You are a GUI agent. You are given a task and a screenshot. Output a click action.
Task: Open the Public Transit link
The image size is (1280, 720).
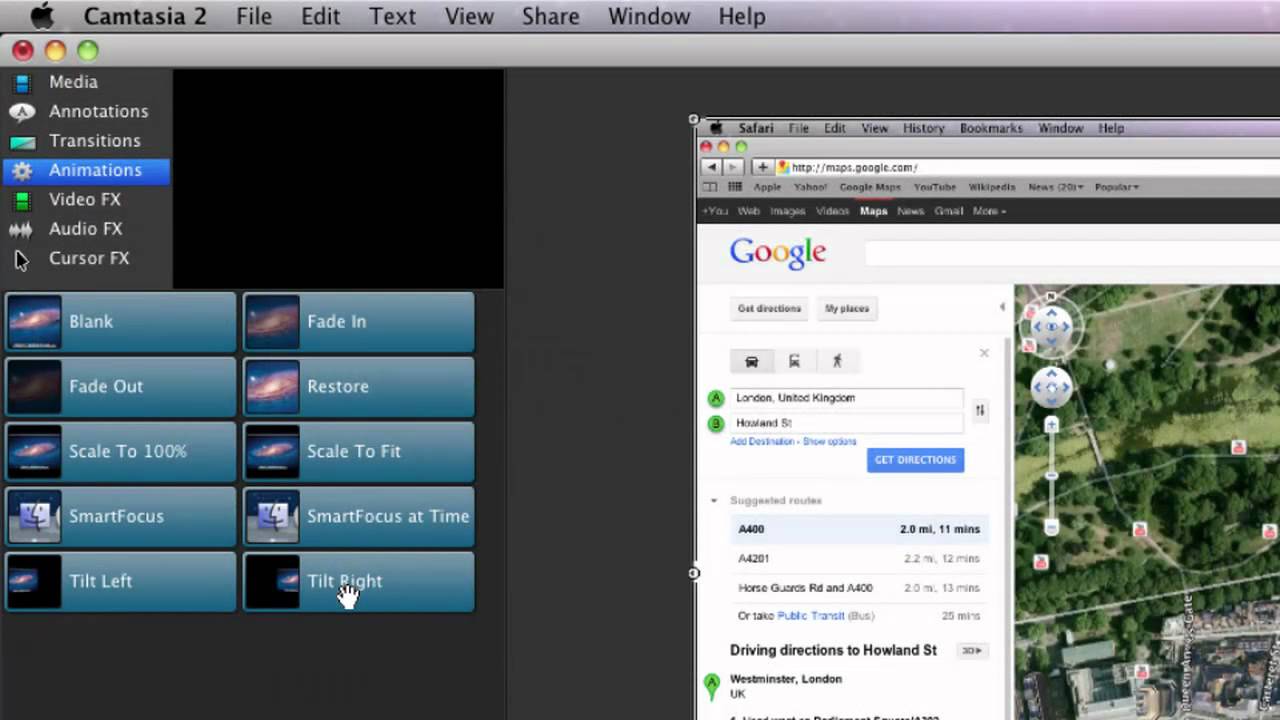coord(811,616)
